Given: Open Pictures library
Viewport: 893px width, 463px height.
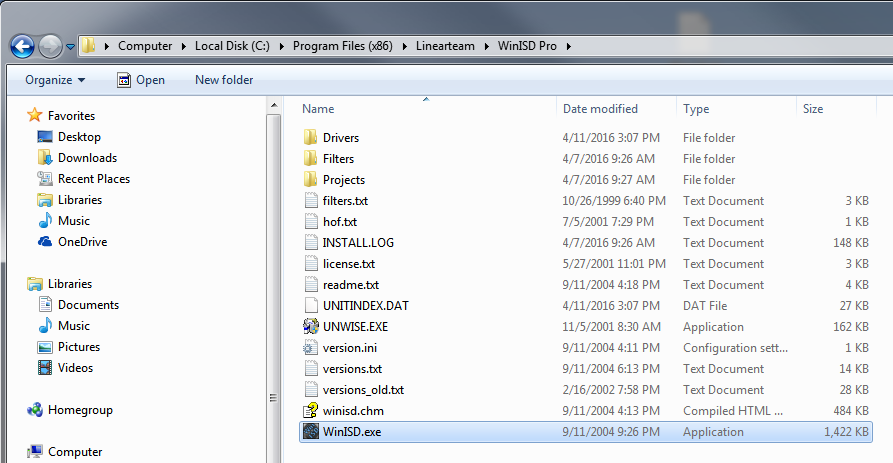Looking at the screenshot, I should coord(79,347).
